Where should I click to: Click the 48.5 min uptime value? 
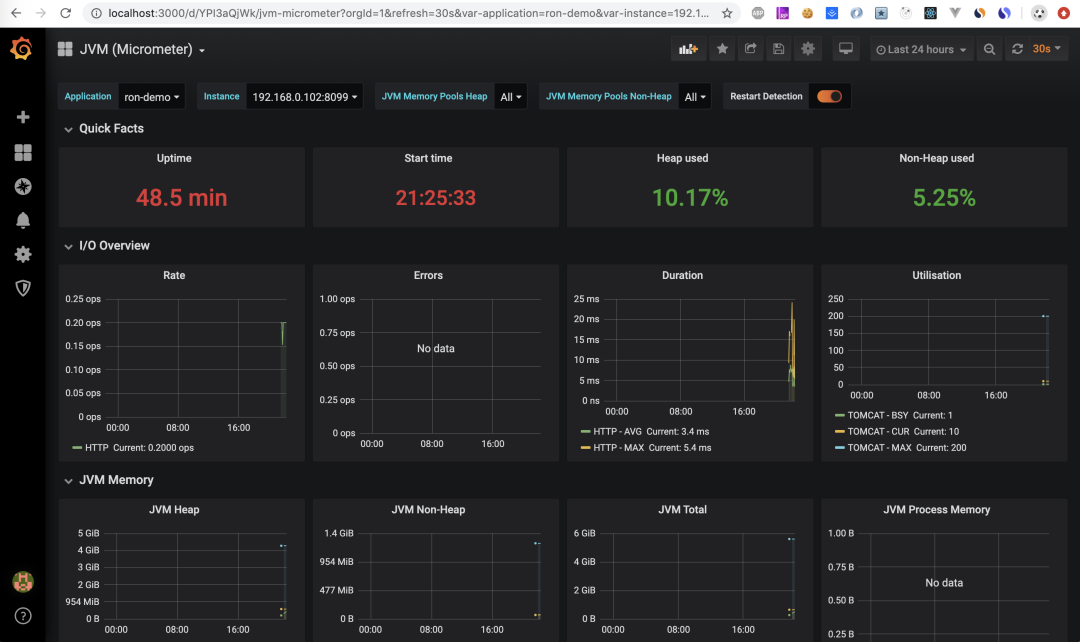[x=182, y=198]
